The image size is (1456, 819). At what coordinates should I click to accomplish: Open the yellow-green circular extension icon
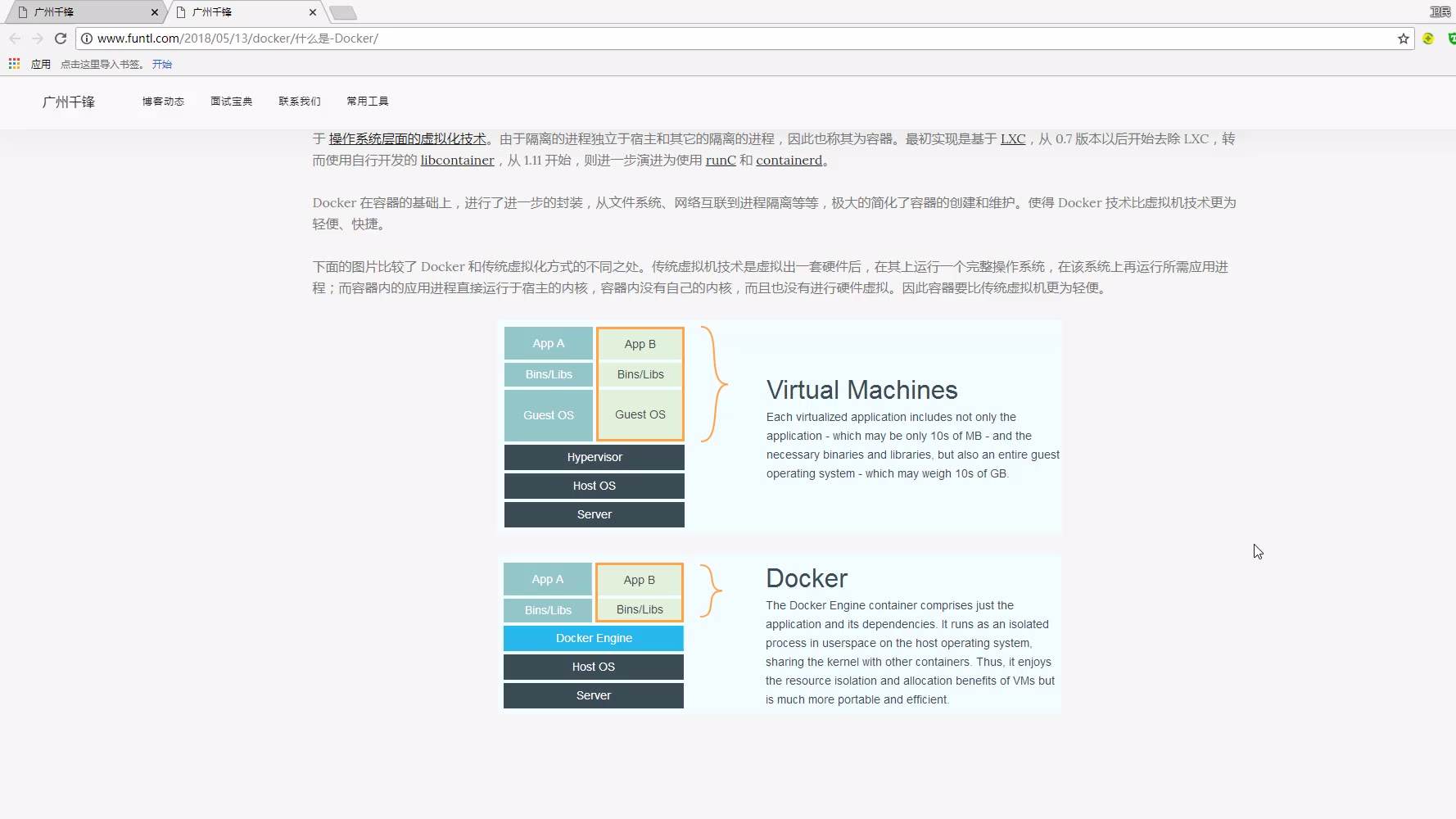coord(1428,38)
